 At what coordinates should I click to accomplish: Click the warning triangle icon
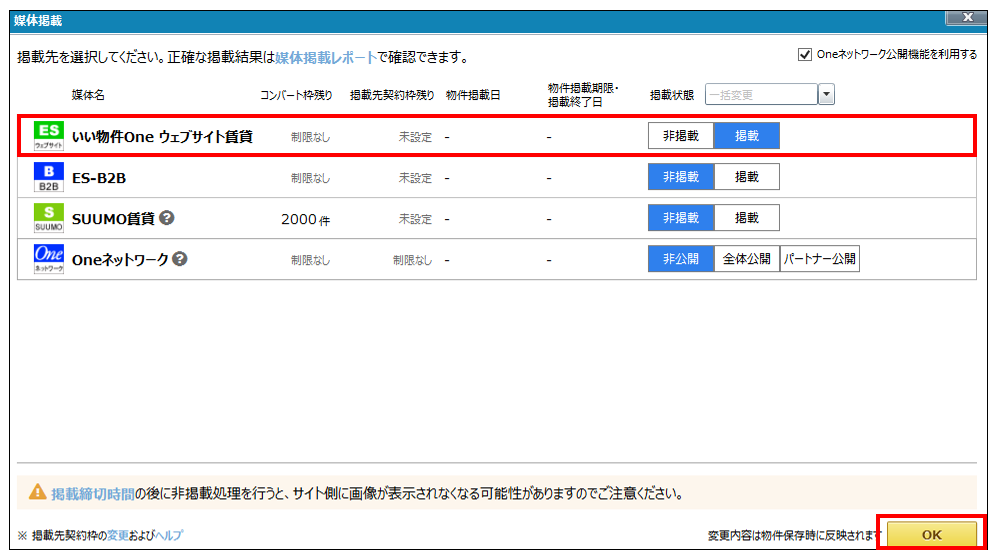click(x=37, y=492)
